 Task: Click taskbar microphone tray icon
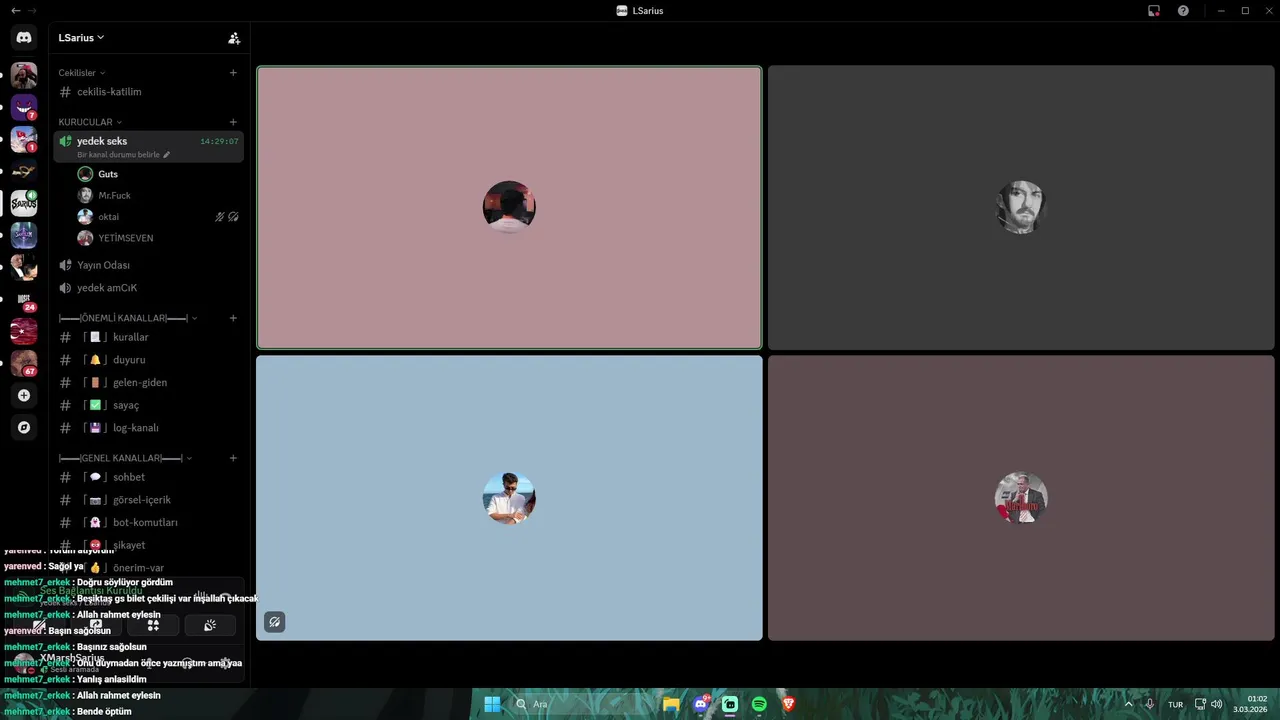pos(1150,704)
